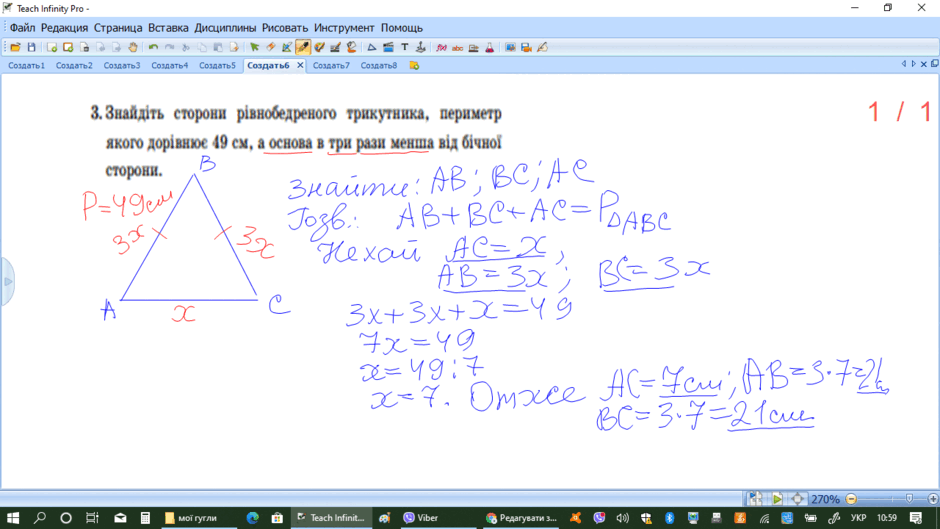Open Microsoft Edge from taskbar
The image size is (940, 529).
(252, 518)
